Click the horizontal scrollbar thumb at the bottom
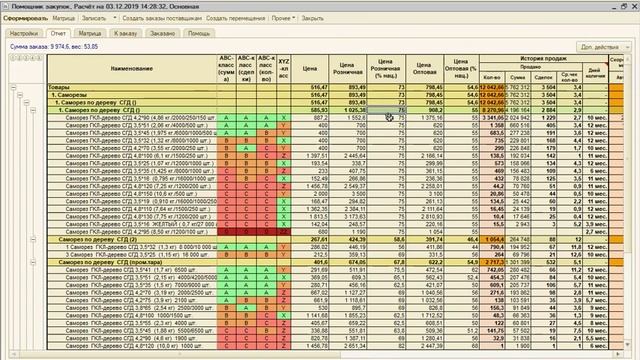 (x=180, y=354)
